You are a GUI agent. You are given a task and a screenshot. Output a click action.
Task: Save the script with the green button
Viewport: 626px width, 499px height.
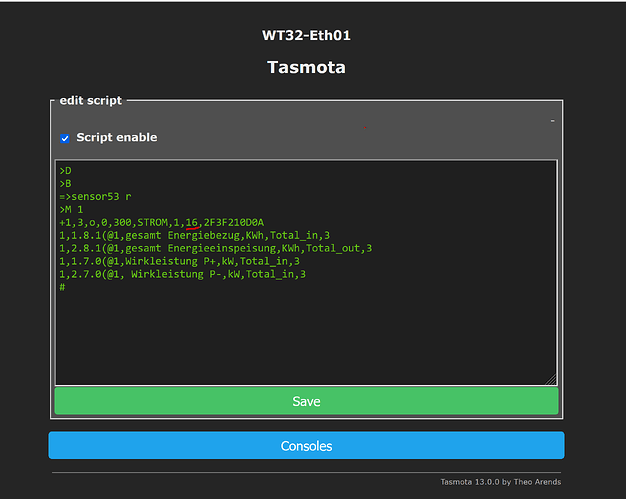point(306,401)
